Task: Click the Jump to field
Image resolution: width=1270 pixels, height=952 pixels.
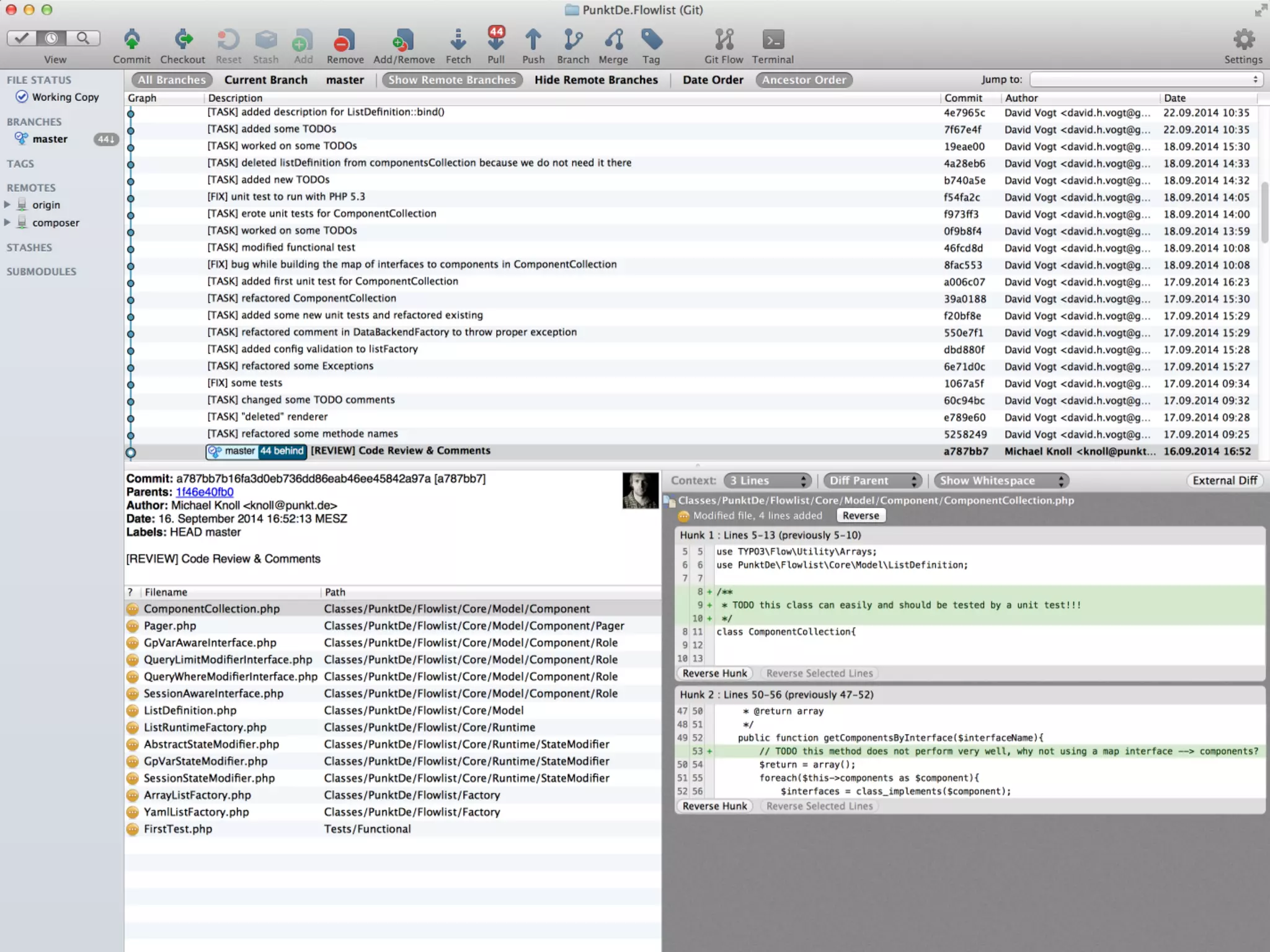Action: pyautogui.click(x=1145, y=80)
